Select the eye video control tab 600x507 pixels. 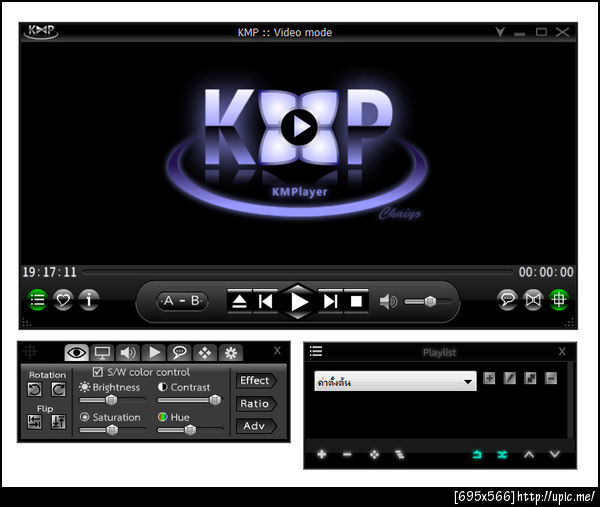coord(77,352)
